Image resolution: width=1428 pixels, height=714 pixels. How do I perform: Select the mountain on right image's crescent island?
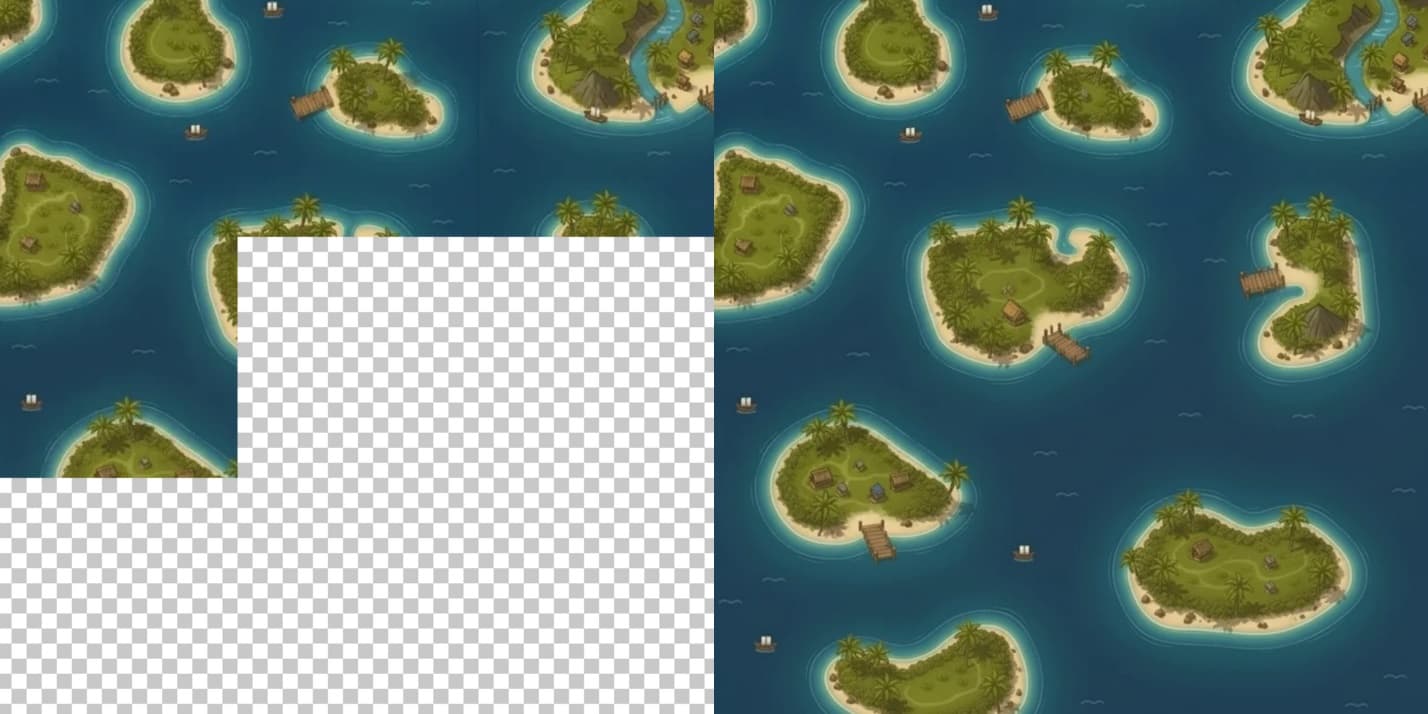[1321, 320]
